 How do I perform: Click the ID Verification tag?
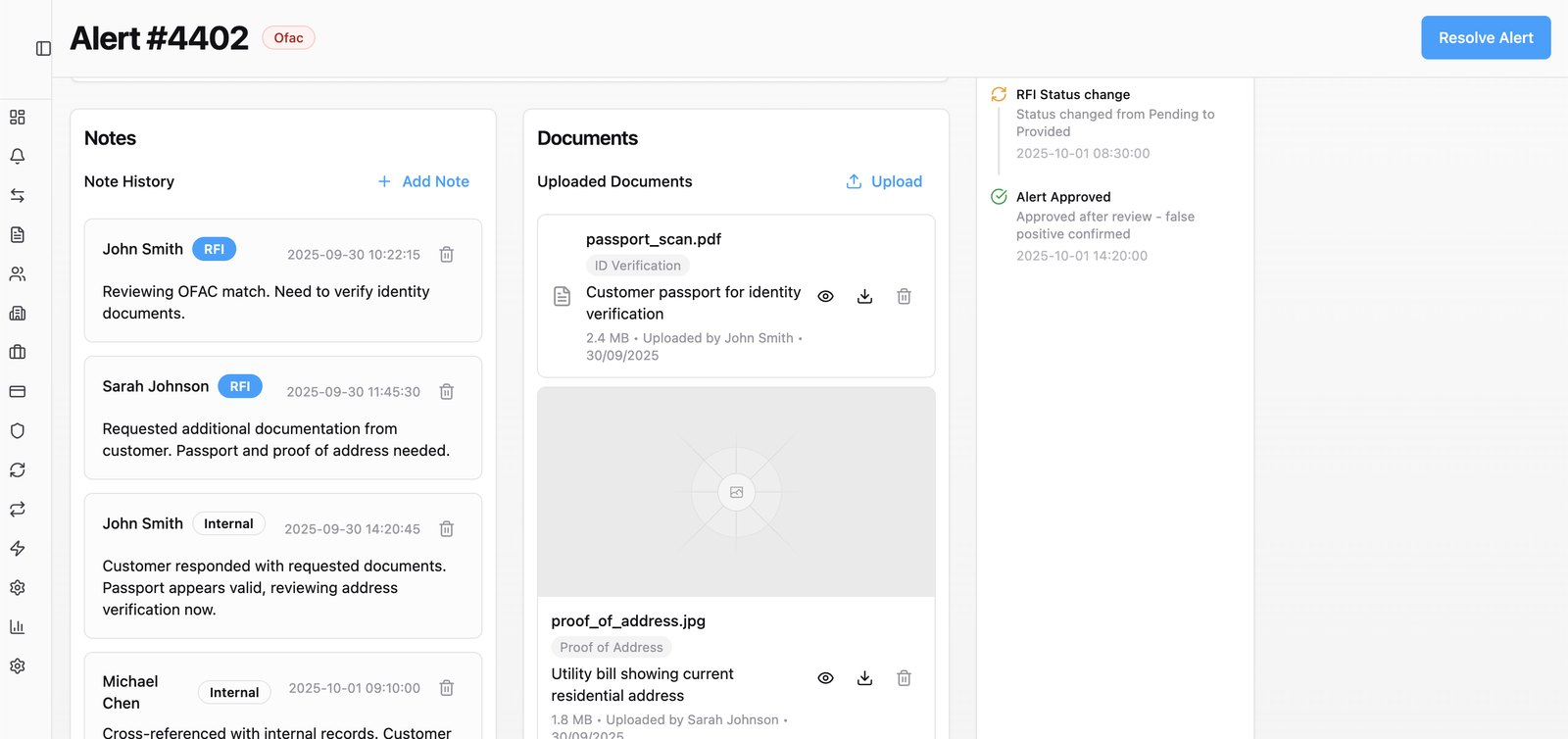pos(637,266)
